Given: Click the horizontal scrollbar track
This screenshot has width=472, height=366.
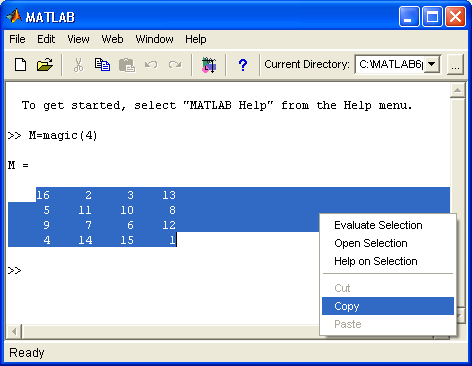Looking at the screenshot, I should 170,331.
